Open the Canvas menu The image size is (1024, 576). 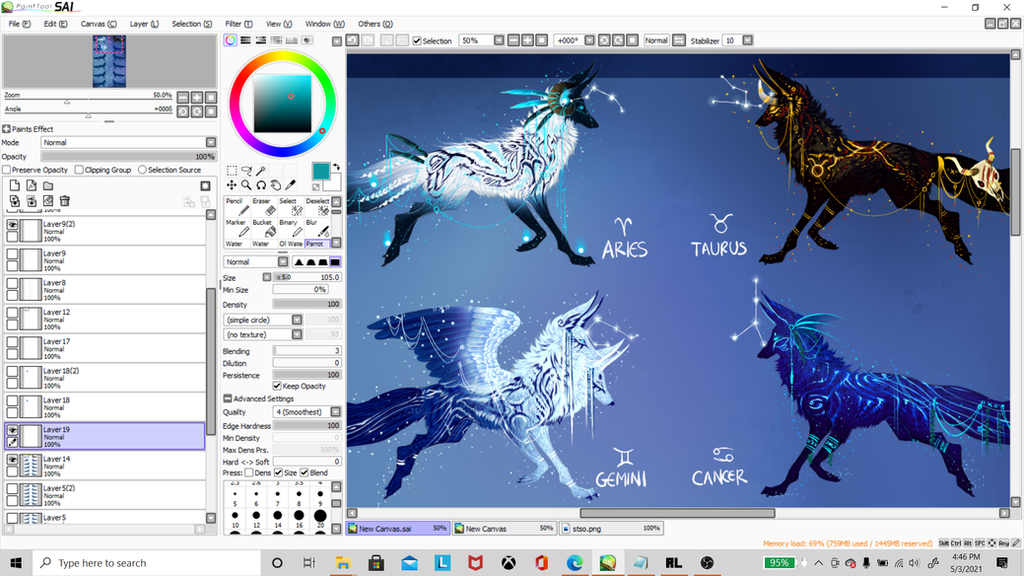99,24
